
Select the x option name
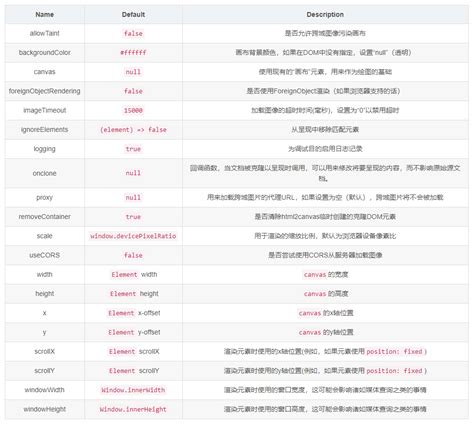click(x=45, y=313)
